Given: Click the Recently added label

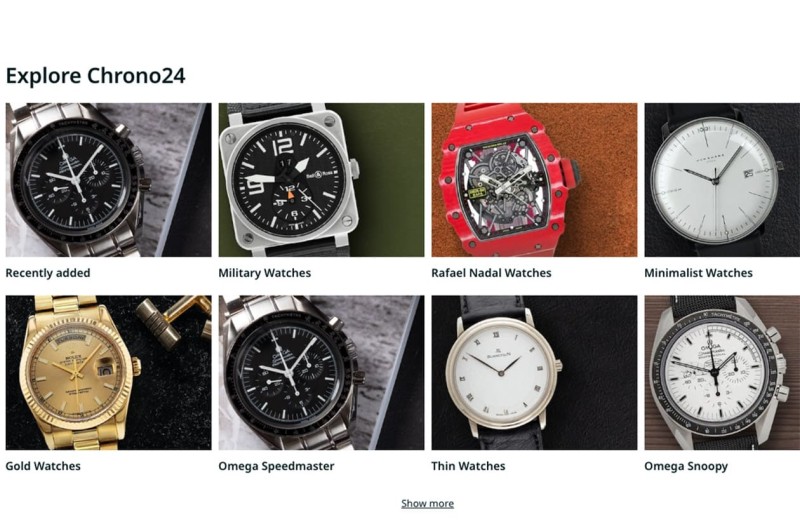Looking at the screenshot, I should tap(48, 273).
